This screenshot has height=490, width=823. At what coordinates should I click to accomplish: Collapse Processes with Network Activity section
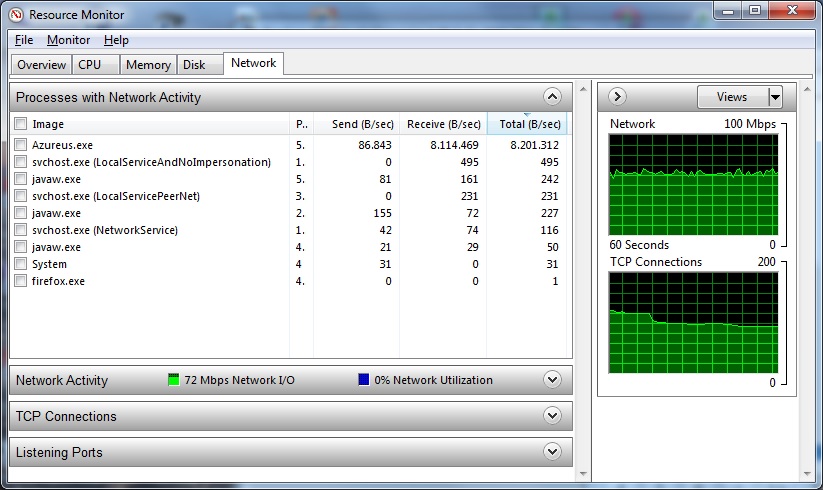pos(552,97)
